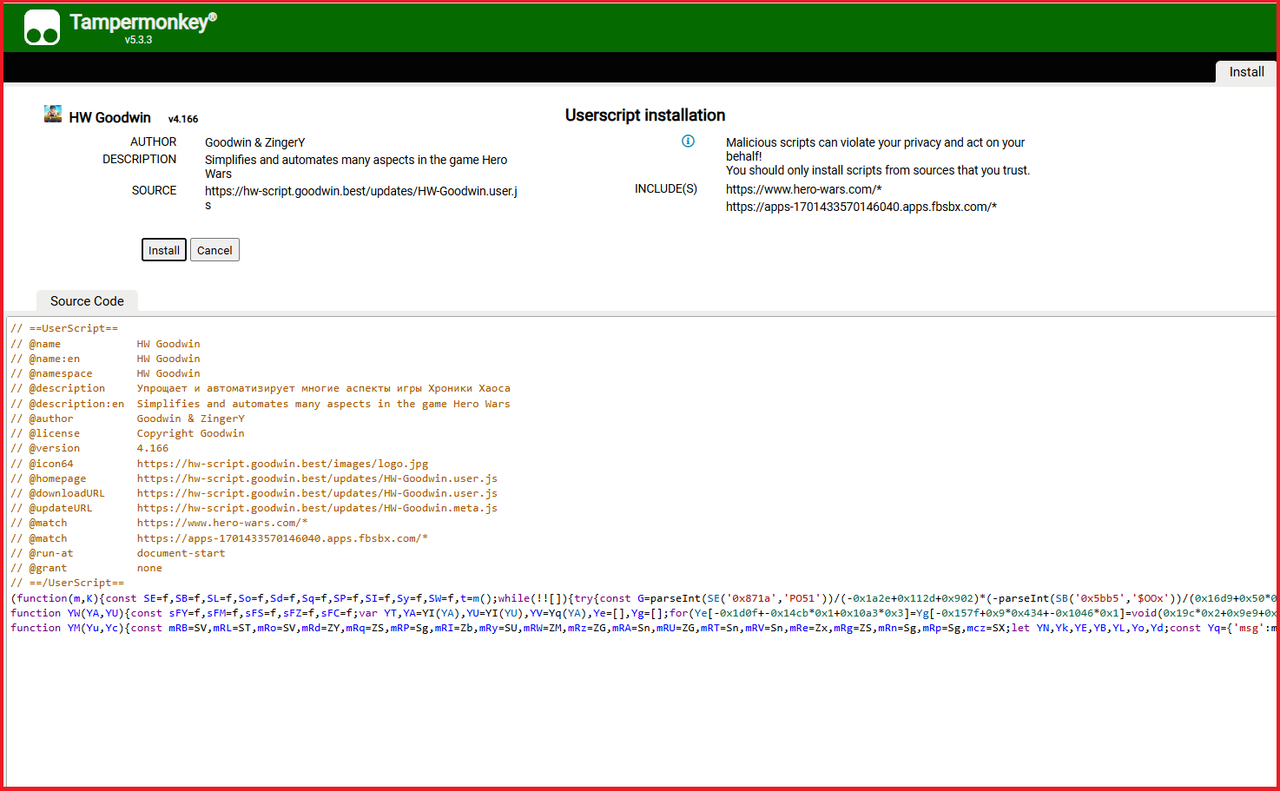Click the DESCRIPTION label
Viewport: 1280px width, 791px height.
[139, 159]
